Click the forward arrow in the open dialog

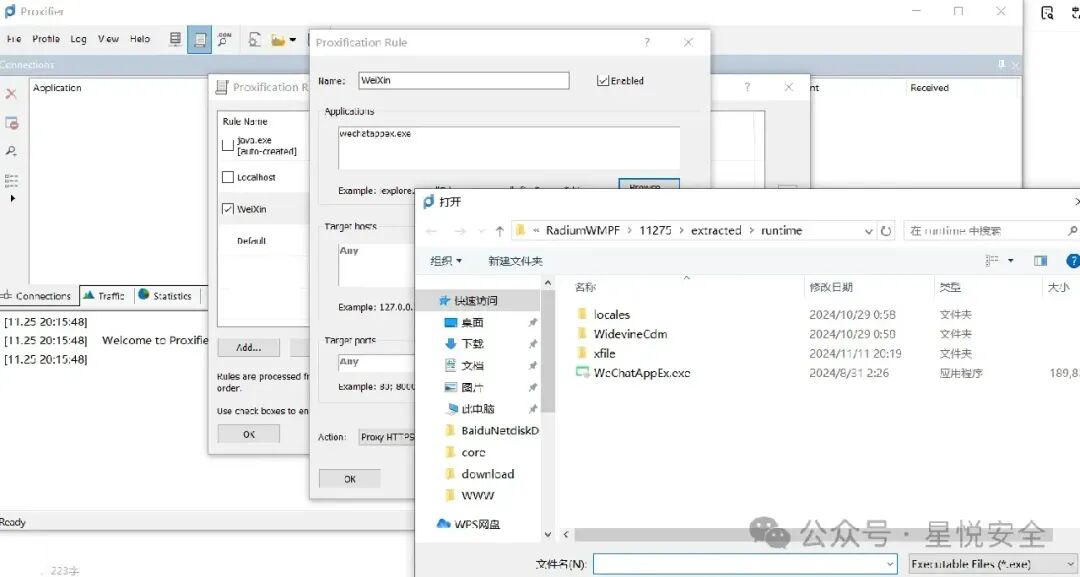tap(460, 231)
